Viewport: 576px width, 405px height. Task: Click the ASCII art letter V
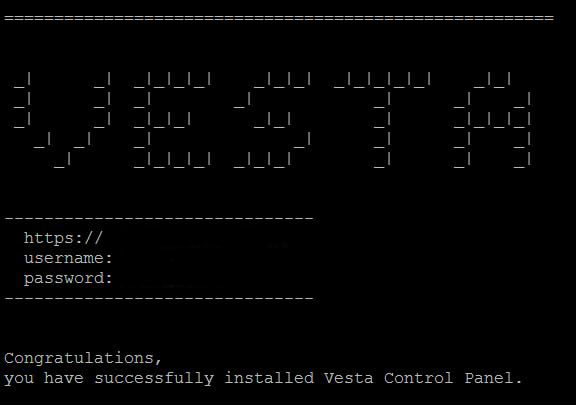pos(62,120)
